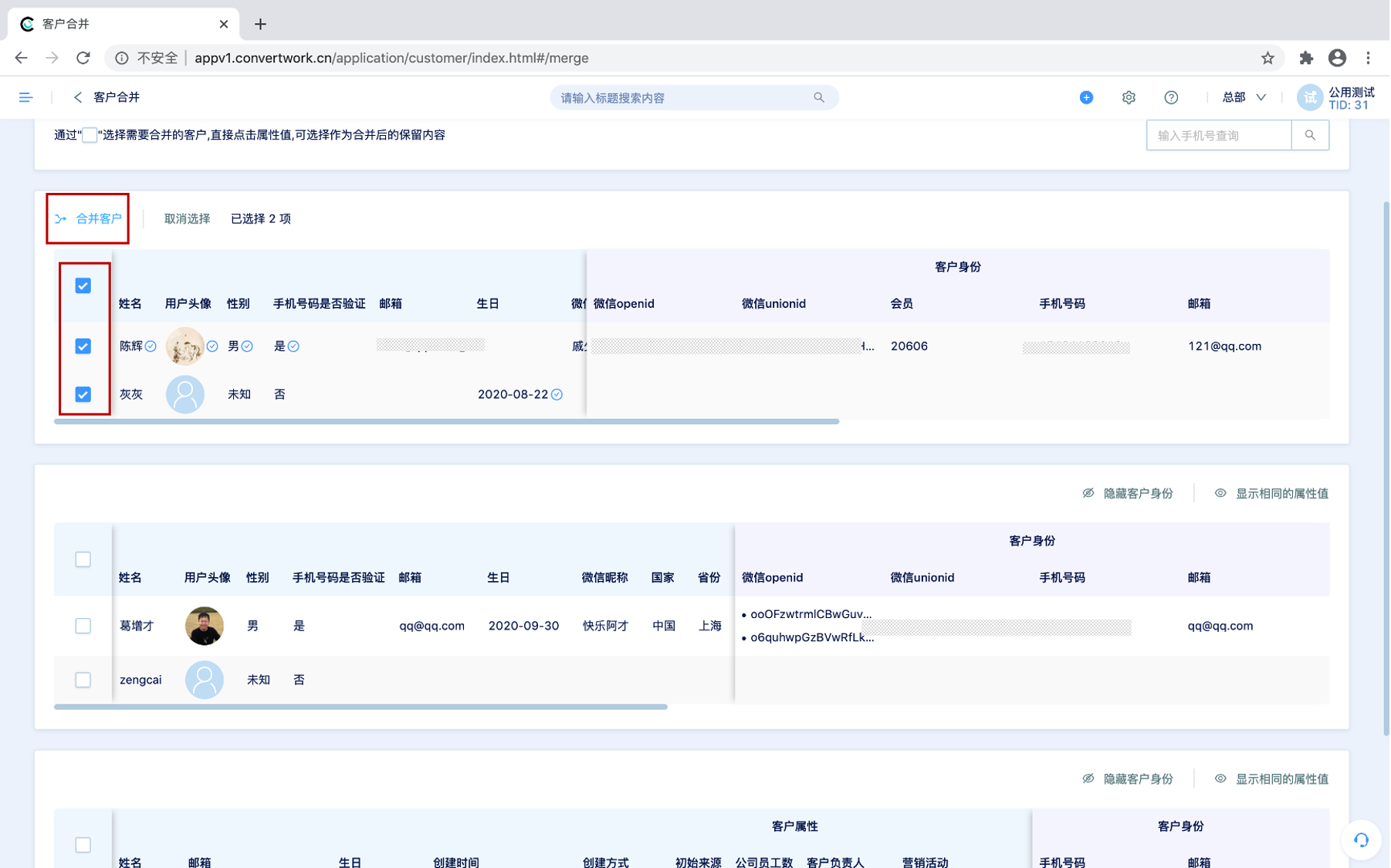Click name cell zengcai

(x=140, y=681)
